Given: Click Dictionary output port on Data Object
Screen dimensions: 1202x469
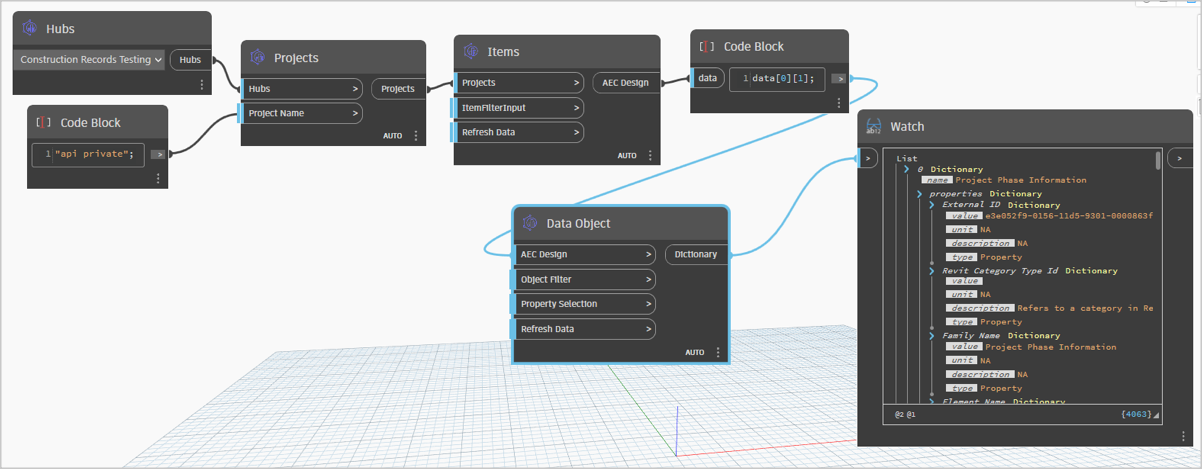Looking at the screenshot, I should (696, 255).
